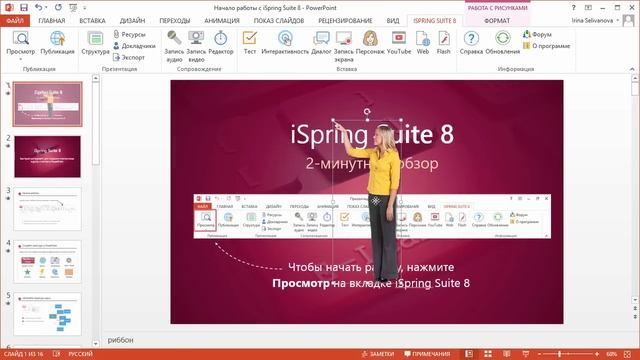Switch to the ГЛАВНАЯ ribbon tab
The image size is (640, 360).
[x=51, y=20]
